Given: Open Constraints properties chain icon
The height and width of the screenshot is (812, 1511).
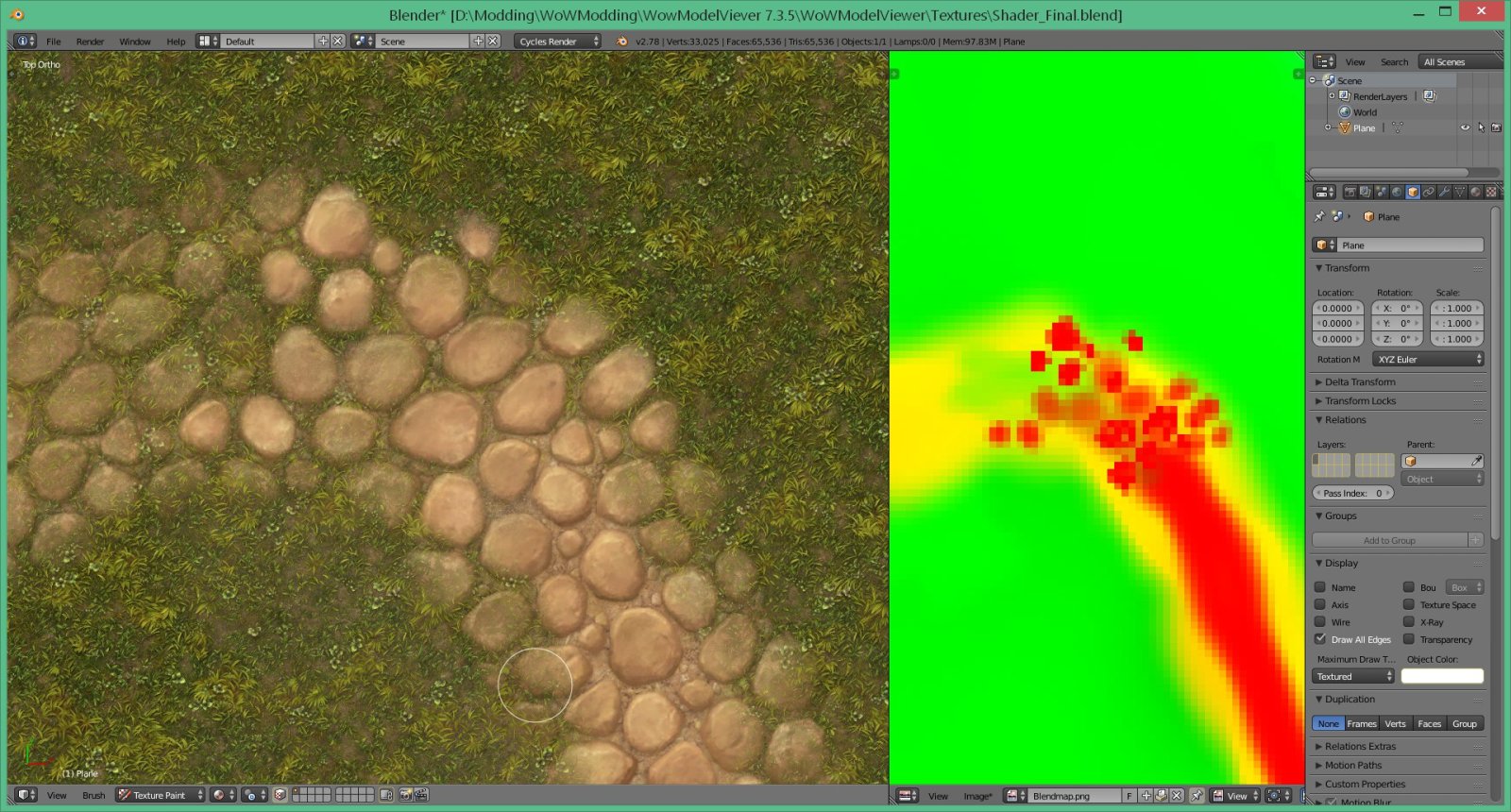Looking at the screenshot, I should 1429,192.
